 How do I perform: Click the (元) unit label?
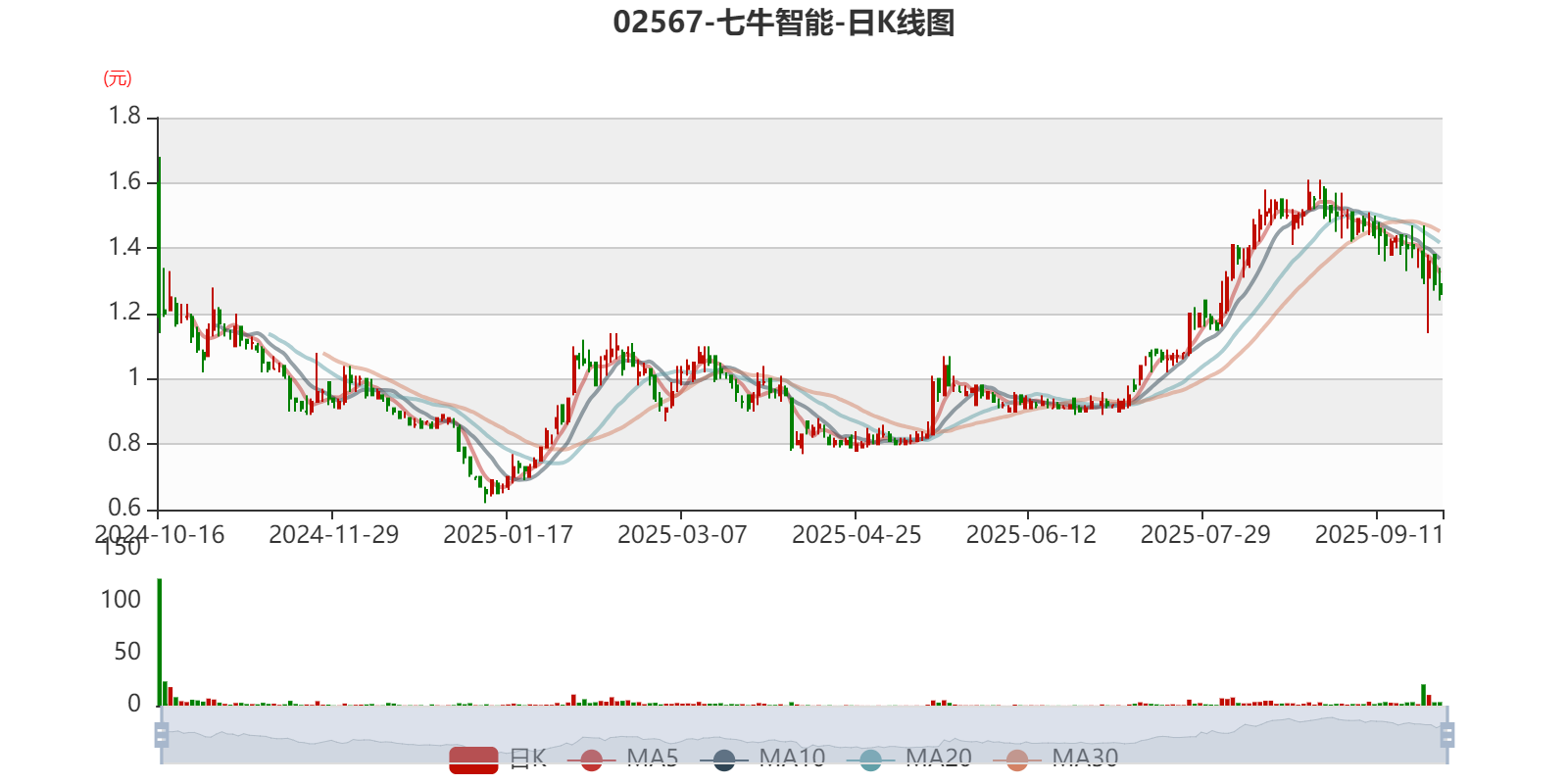click(118, 78)
